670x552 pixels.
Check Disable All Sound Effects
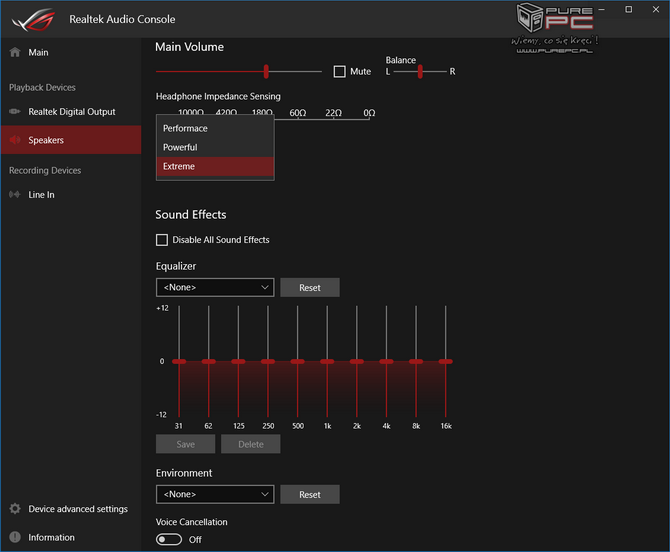pos(162,240)
